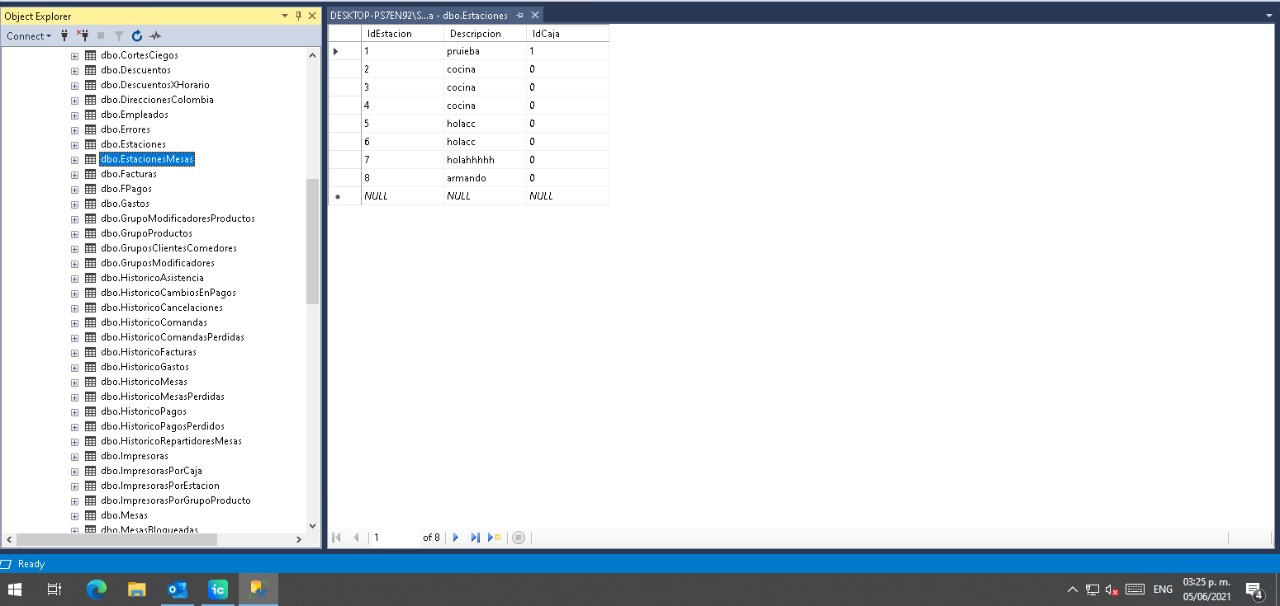Viewport: 1280px width, 606px height.
Task: Open the blue 'ic' app on taskbar
Action: (217, 590)
